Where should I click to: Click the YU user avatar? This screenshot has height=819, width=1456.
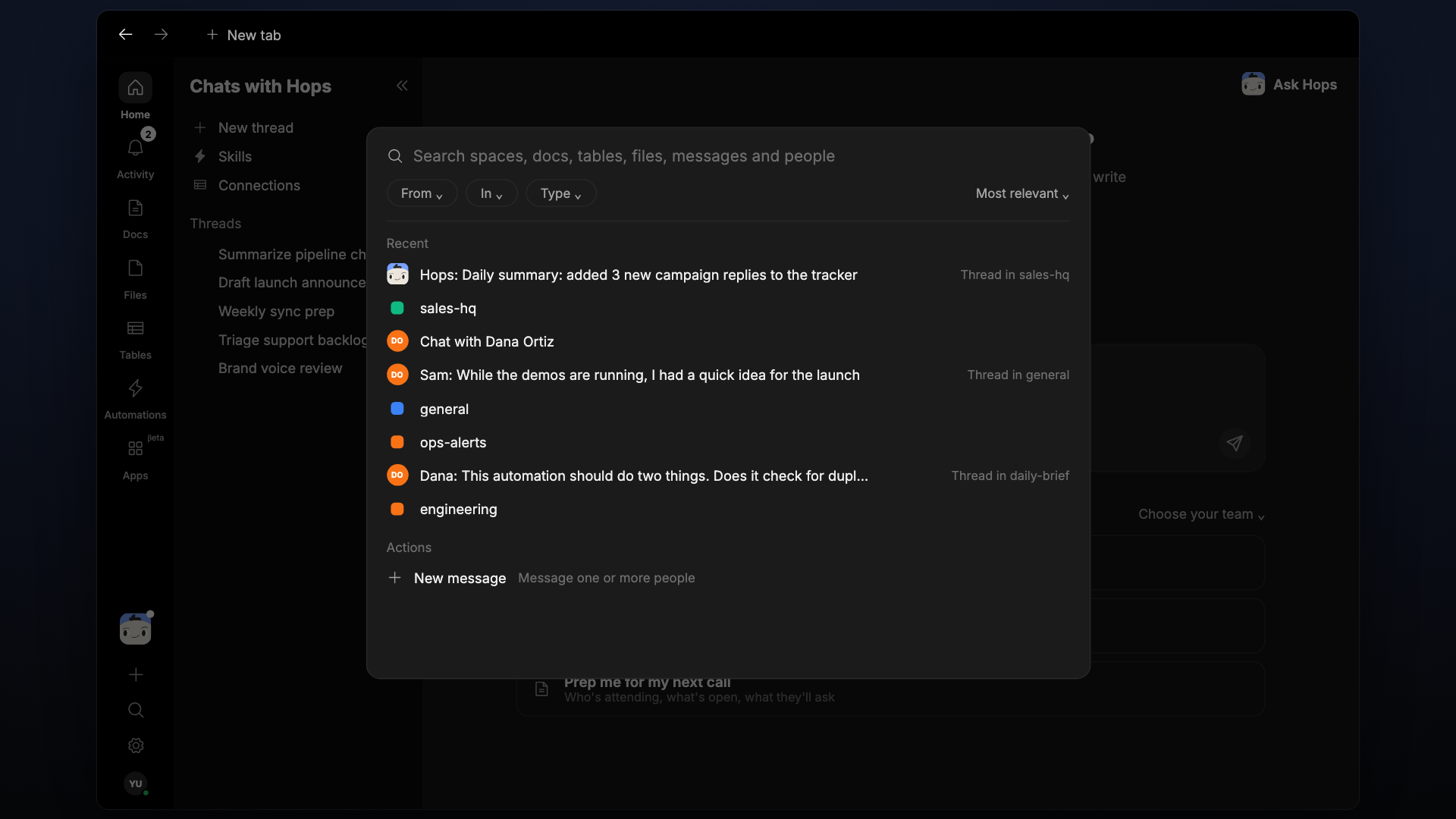pos(135,783)
